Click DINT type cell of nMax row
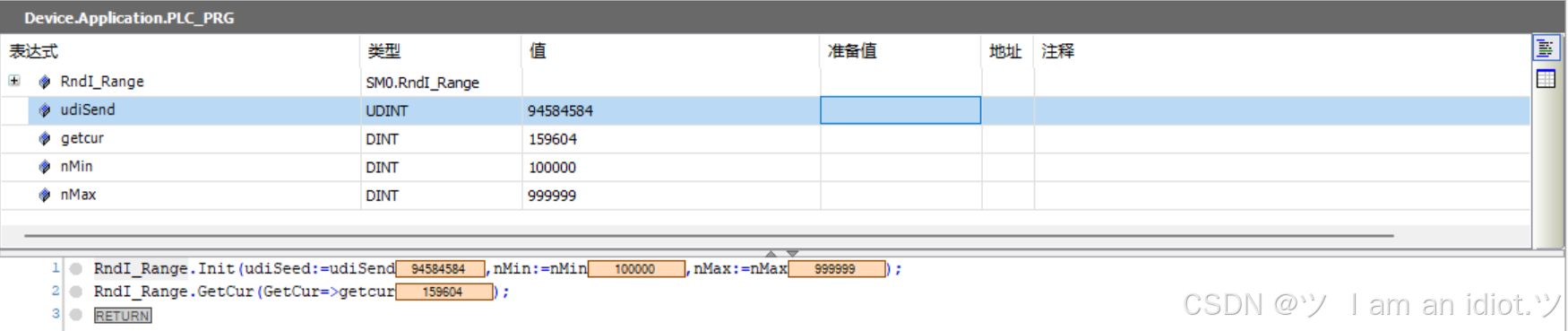 382,196
